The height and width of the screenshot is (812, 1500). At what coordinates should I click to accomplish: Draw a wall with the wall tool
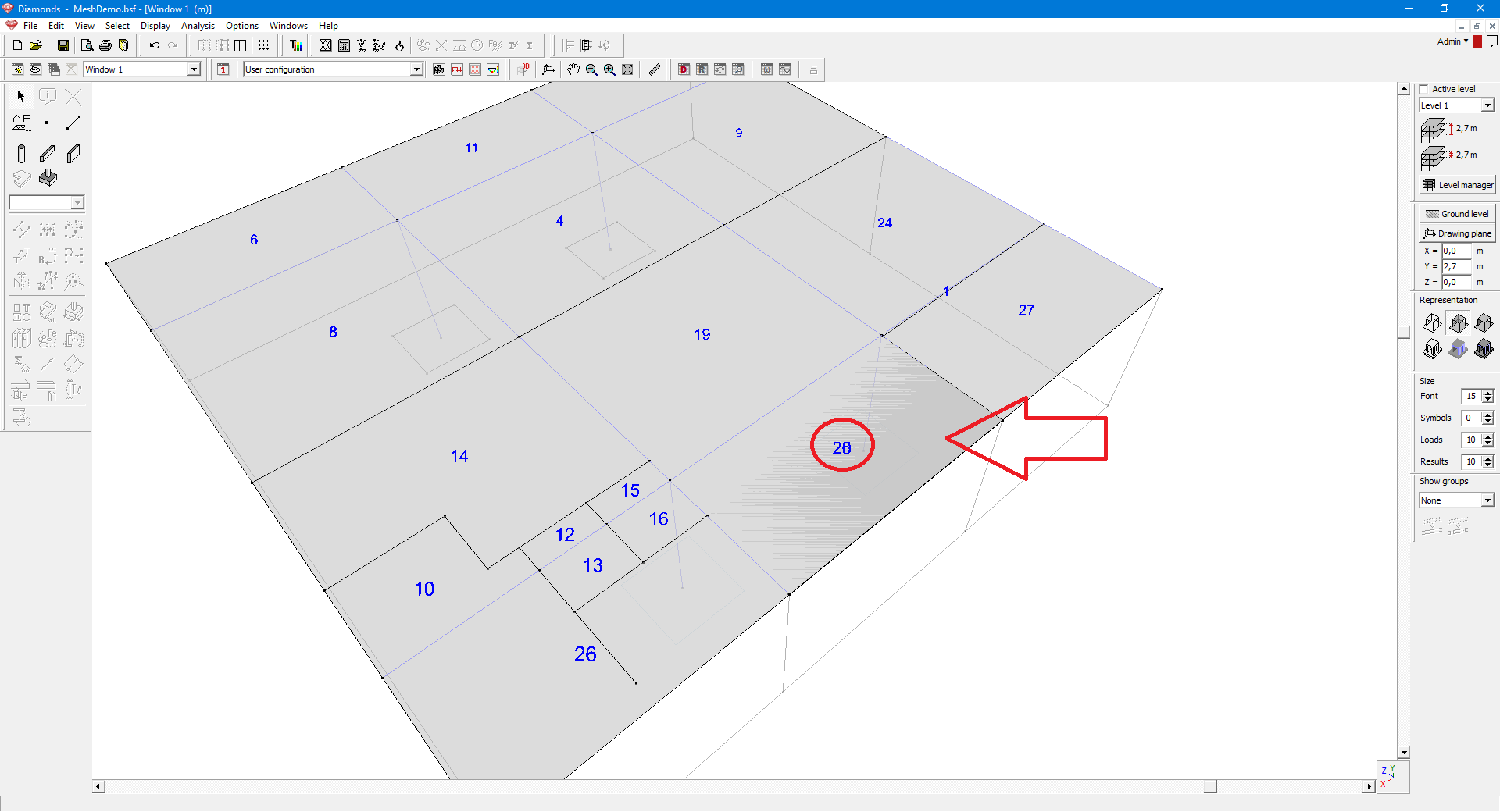(73, 154)
